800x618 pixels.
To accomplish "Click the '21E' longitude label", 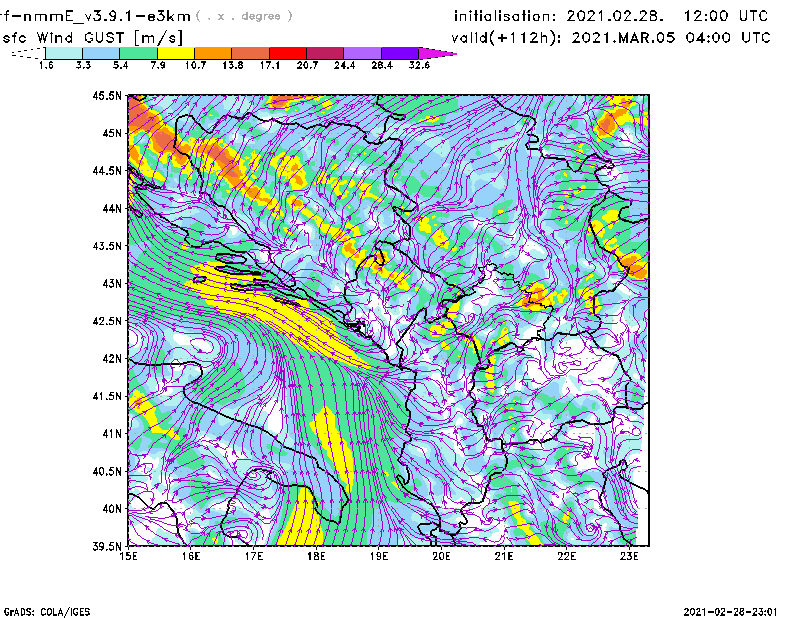I will click(x=504, y=556).
